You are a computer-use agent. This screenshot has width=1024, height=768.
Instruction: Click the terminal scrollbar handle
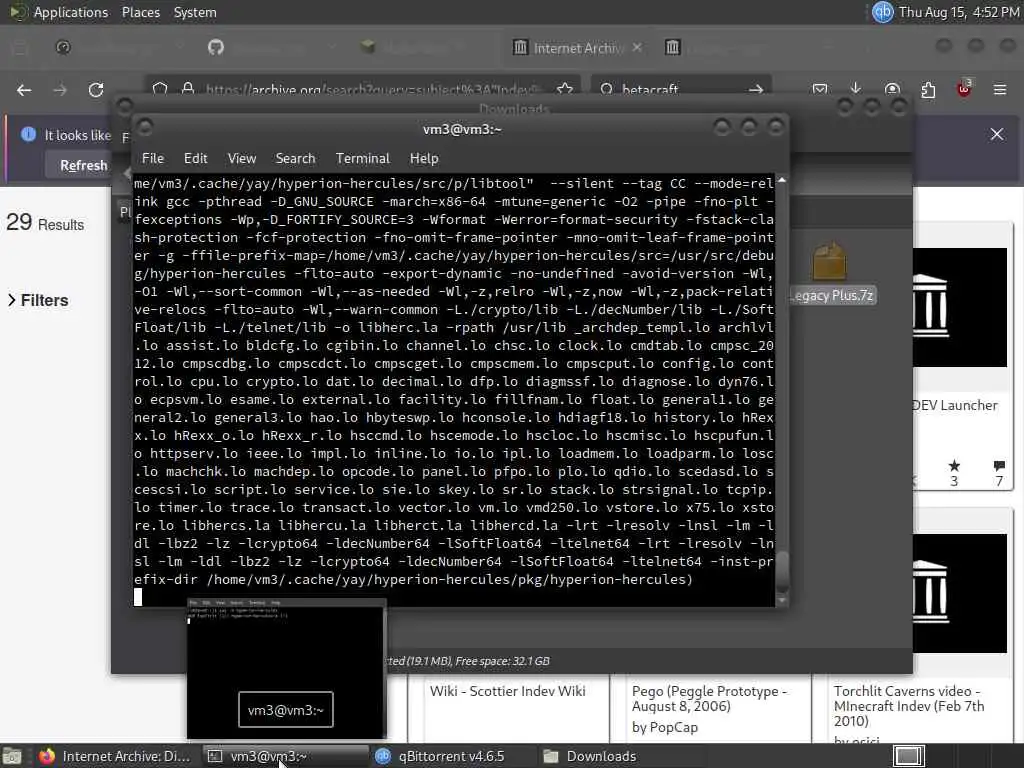(x=781, y=572)
